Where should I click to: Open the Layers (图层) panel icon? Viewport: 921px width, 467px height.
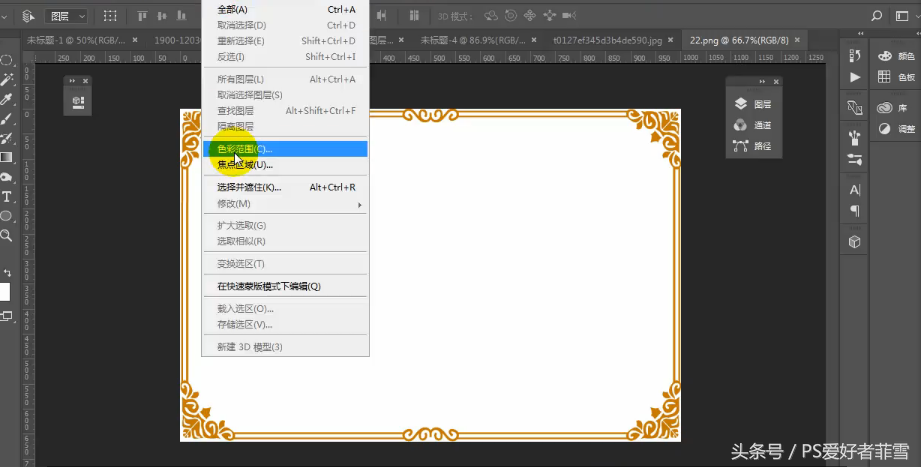coord(740,103)
